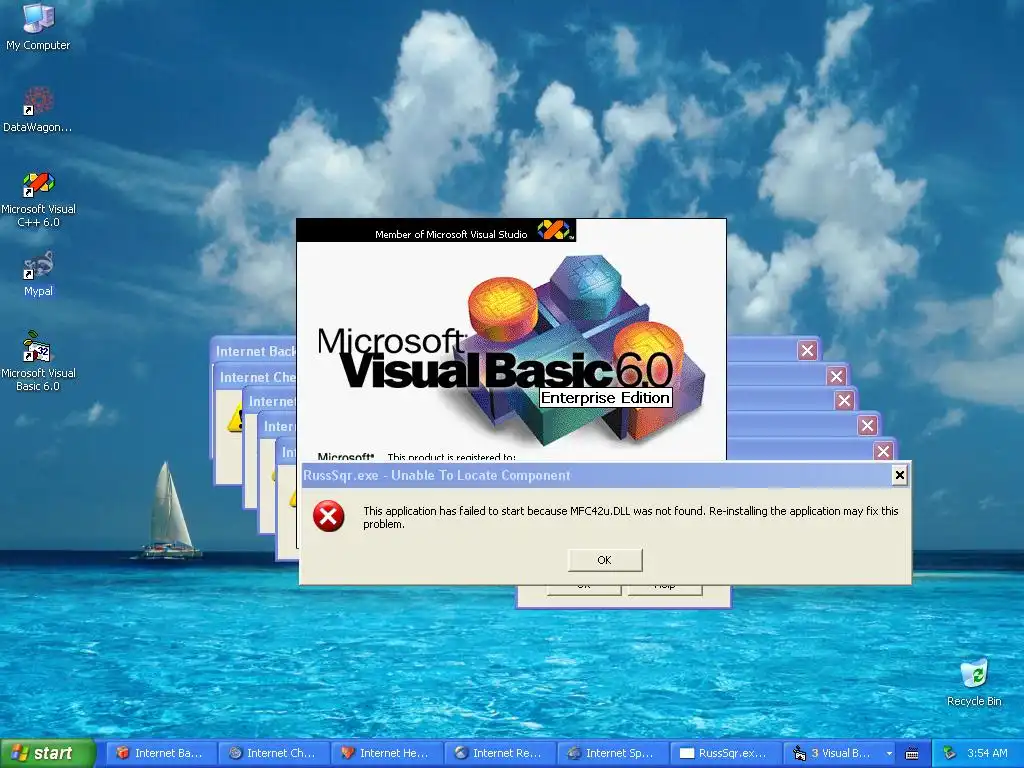Screen dimensions: 1024x768
Task: Expand the 3 Visual B... taskbar group
Action: [839, 753]
